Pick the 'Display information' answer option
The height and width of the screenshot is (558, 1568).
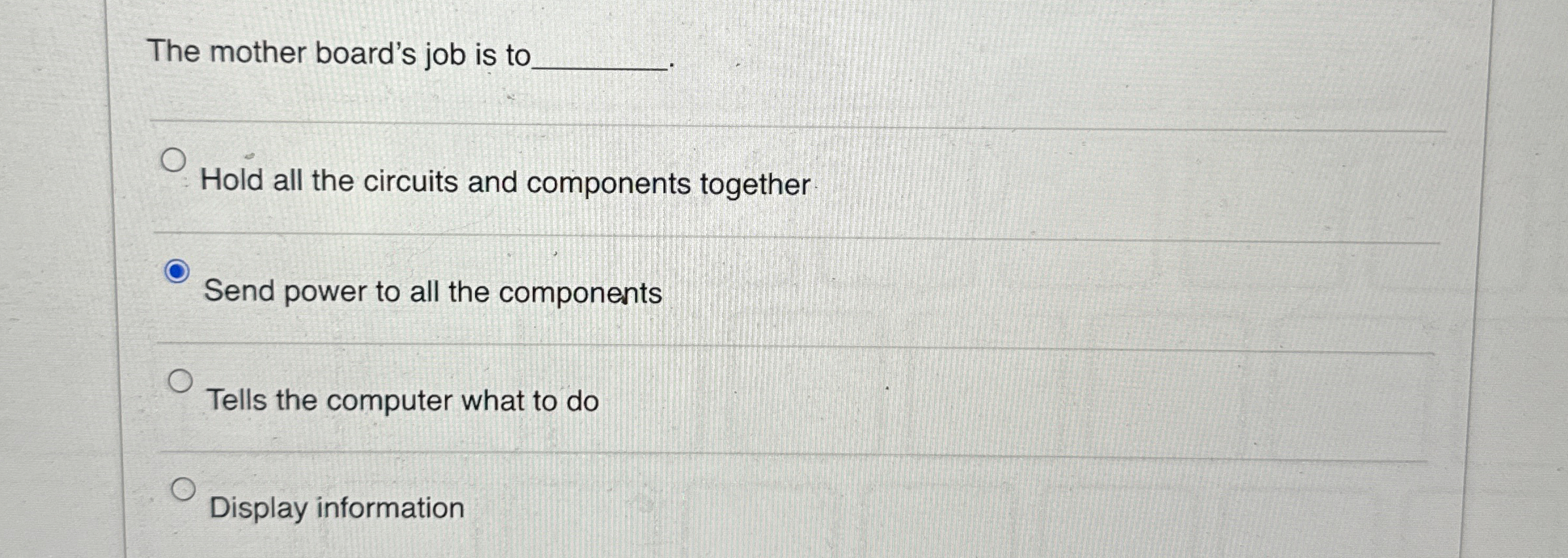click(185, 487)
